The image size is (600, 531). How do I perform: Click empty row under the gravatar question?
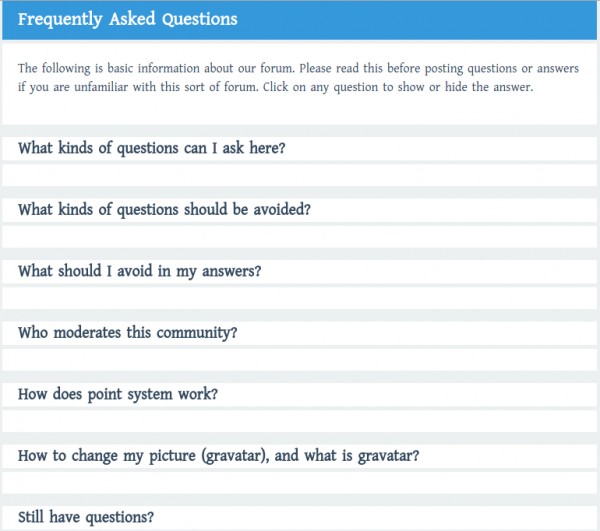coord(300,482)
